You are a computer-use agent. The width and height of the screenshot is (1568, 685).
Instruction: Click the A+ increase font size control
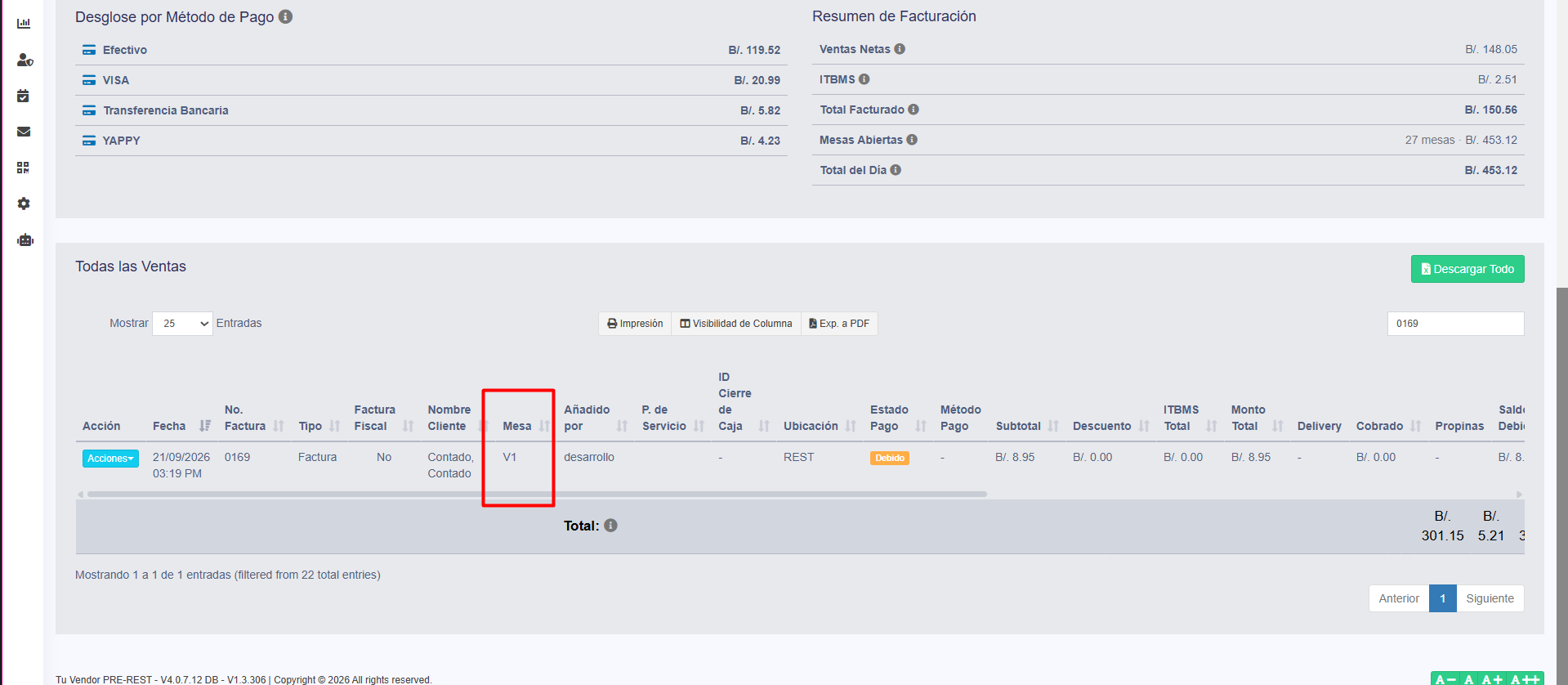[1492, 679]
